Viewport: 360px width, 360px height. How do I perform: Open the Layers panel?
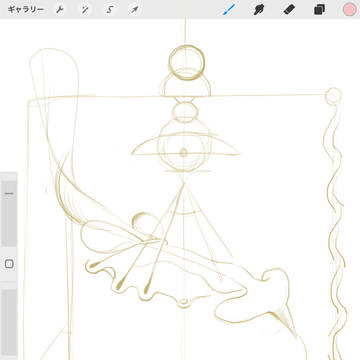click(x=319, y=10)
